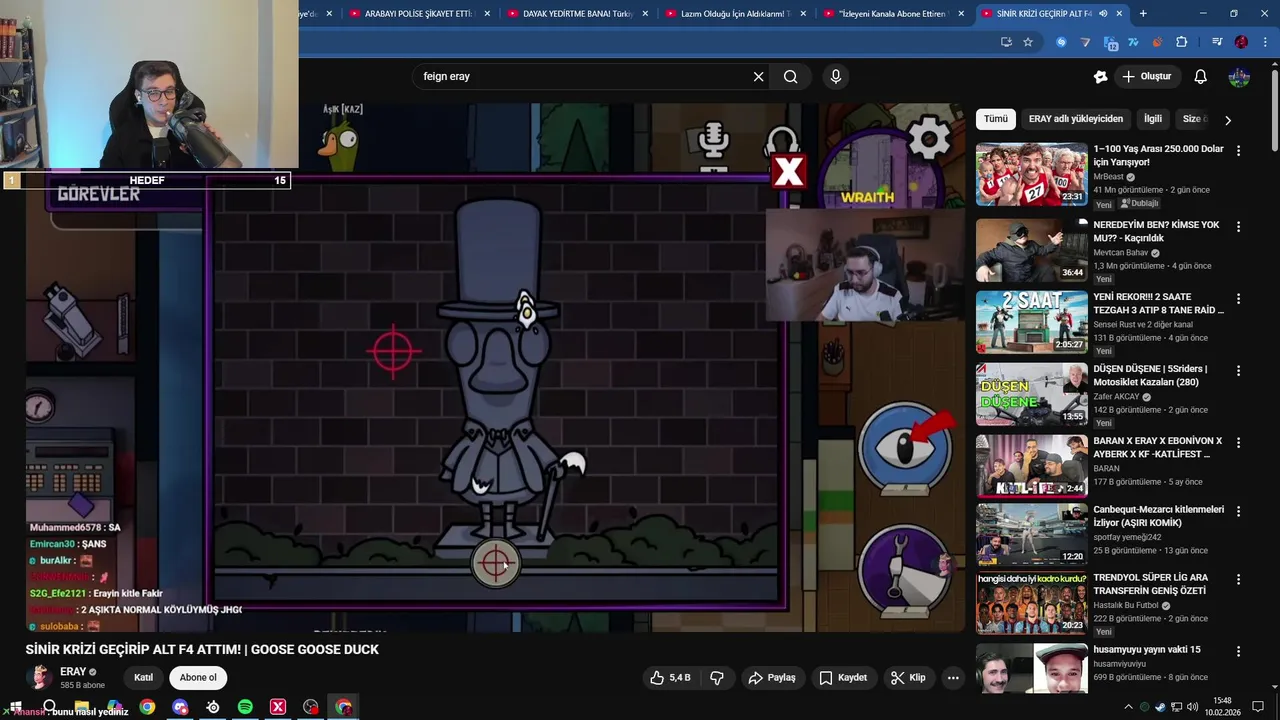This screenshot has width=1280, height=720.
Task: Open the 2 SAATE TEZGAH video thumbnail
Action: 1031,322
